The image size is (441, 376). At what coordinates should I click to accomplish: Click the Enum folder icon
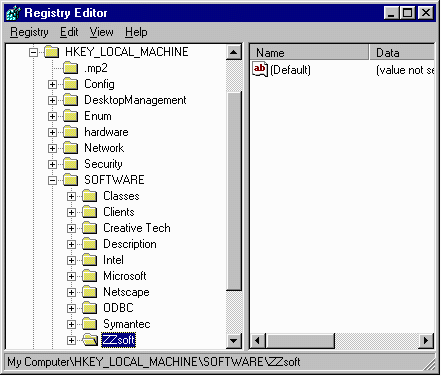[71, 116]
